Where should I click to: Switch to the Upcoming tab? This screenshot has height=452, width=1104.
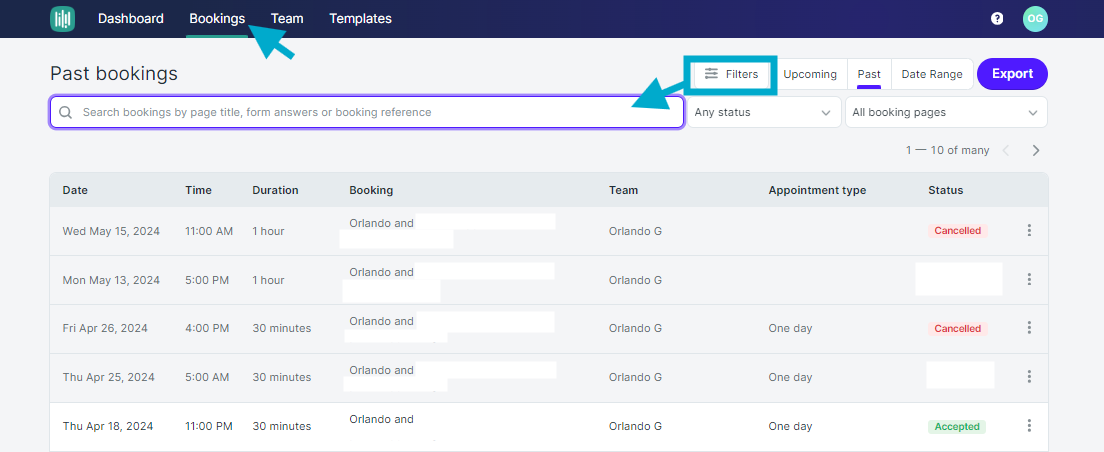pos(810,74)
